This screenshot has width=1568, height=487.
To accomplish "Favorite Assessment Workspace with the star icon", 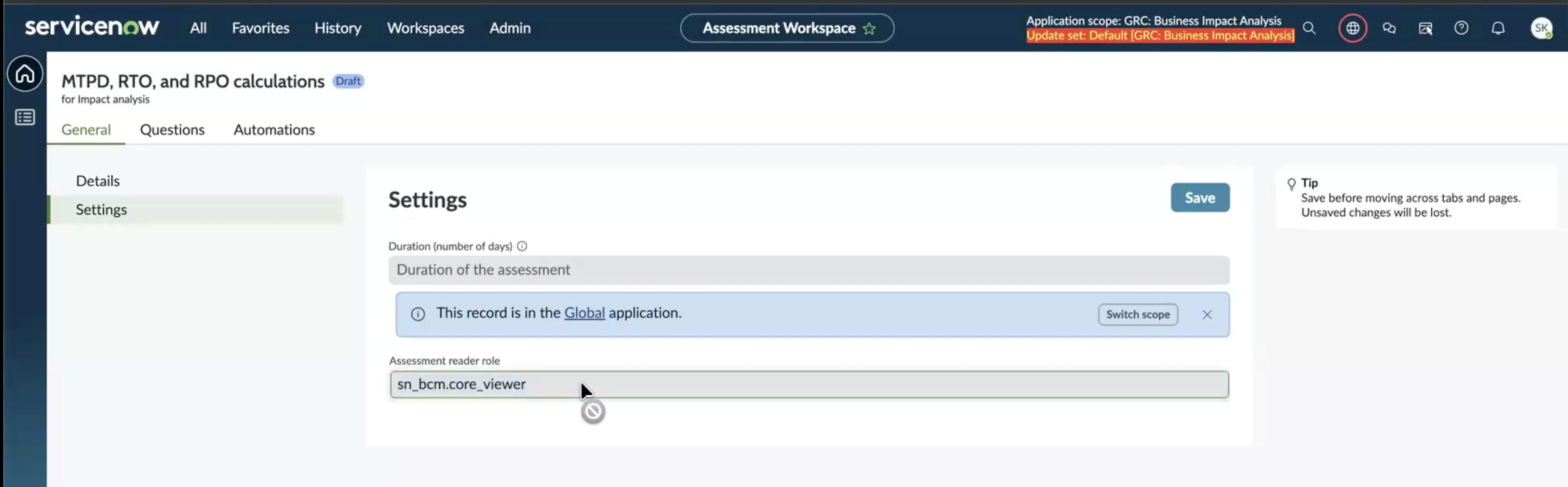I will (869, 28).
